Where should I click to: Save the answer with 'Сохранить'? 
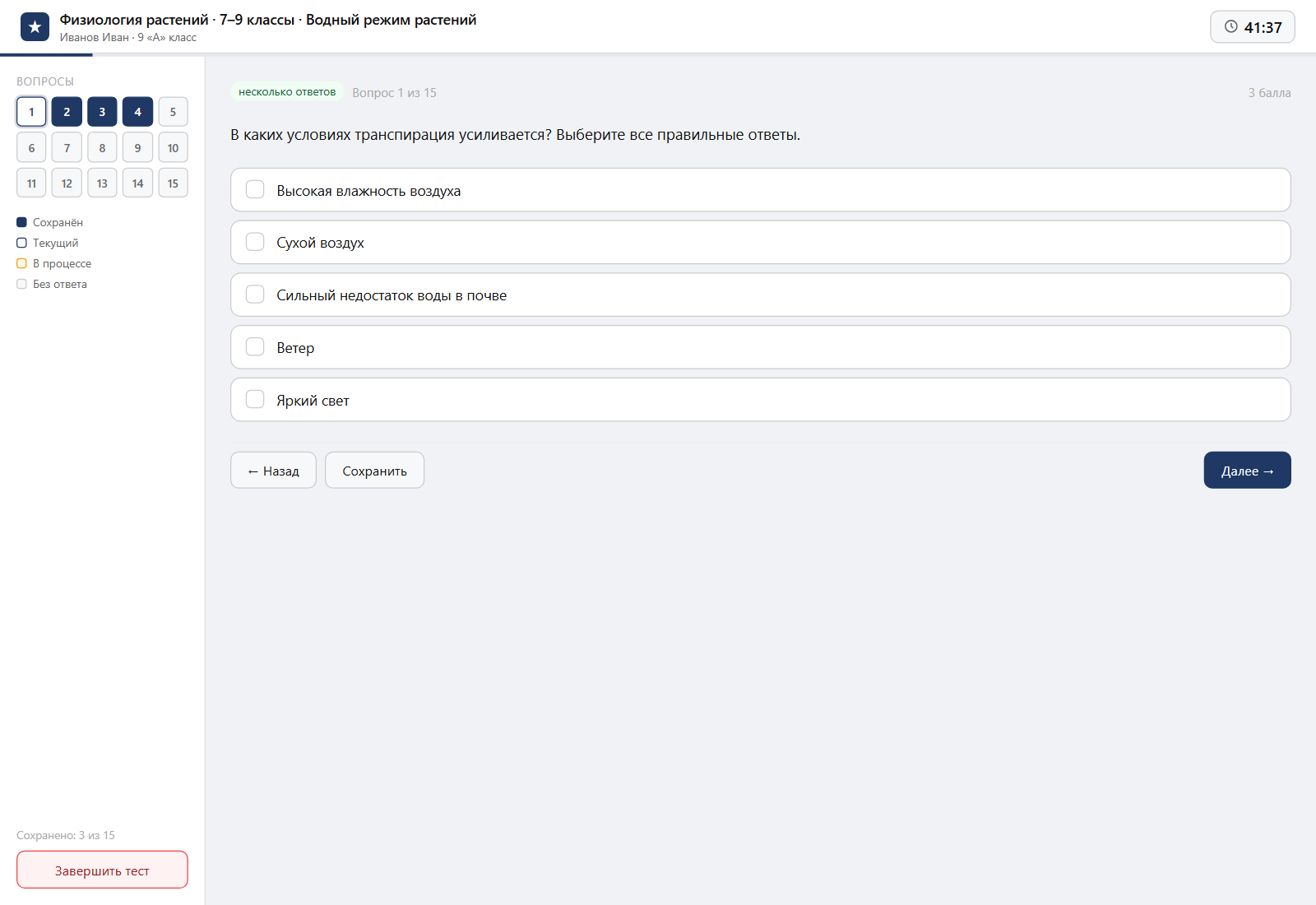[x=374, y=471]
